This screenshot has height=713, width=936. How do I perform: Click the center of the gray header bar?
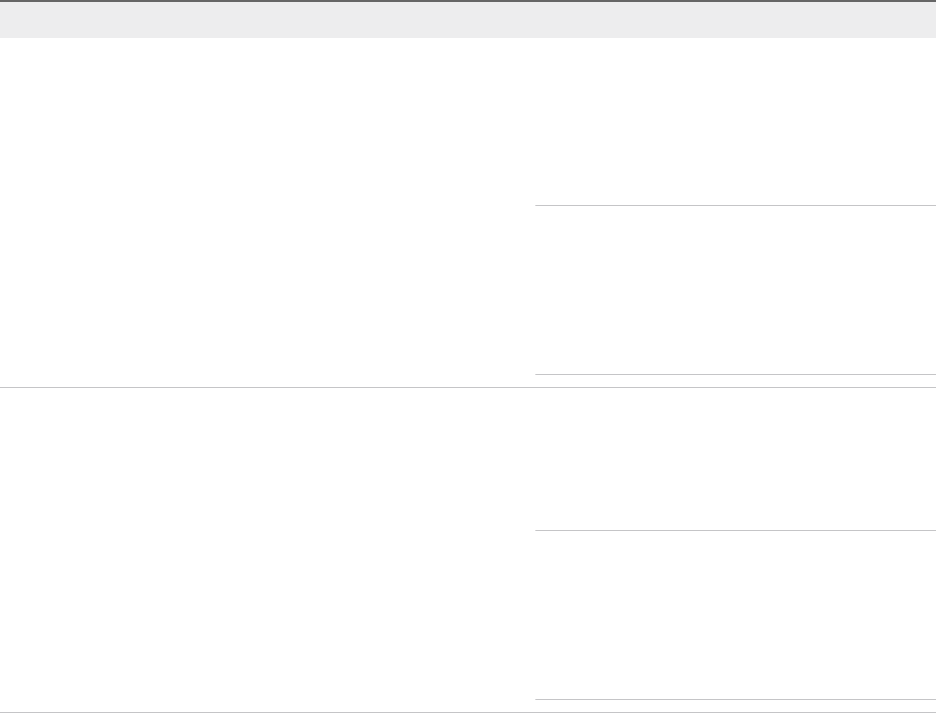tap(468, 20)
